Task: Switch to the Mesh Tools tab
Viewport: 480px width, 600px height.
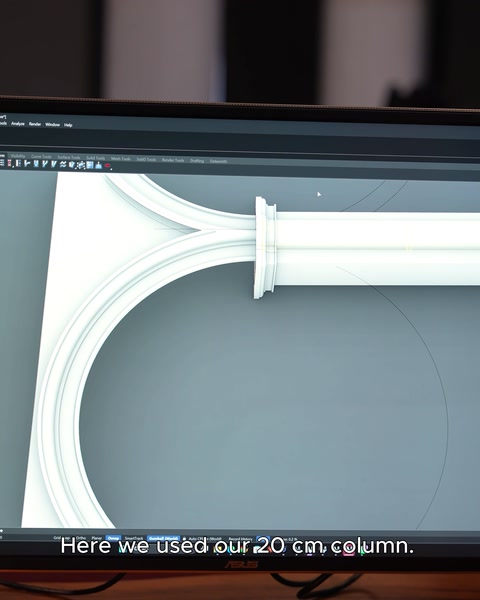Action: pyautogui.click(x=121, y=158)
